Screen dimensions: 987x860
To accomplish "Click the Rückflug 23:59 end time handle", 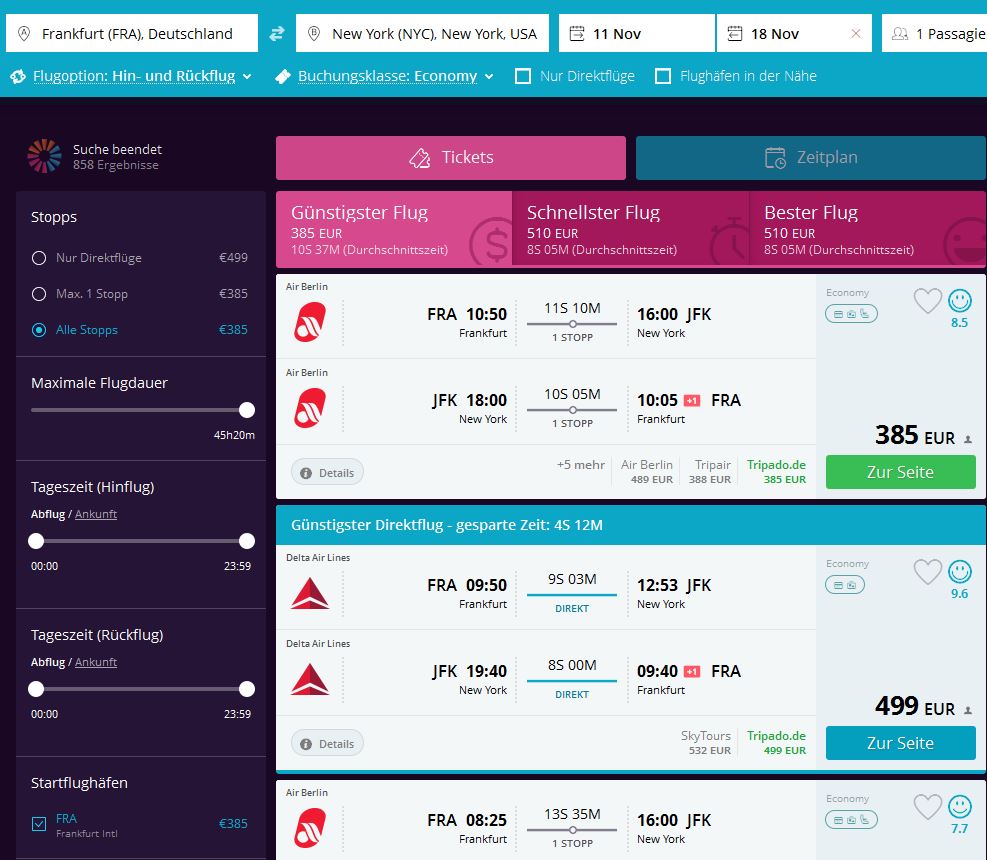I will tap(247, 689).
